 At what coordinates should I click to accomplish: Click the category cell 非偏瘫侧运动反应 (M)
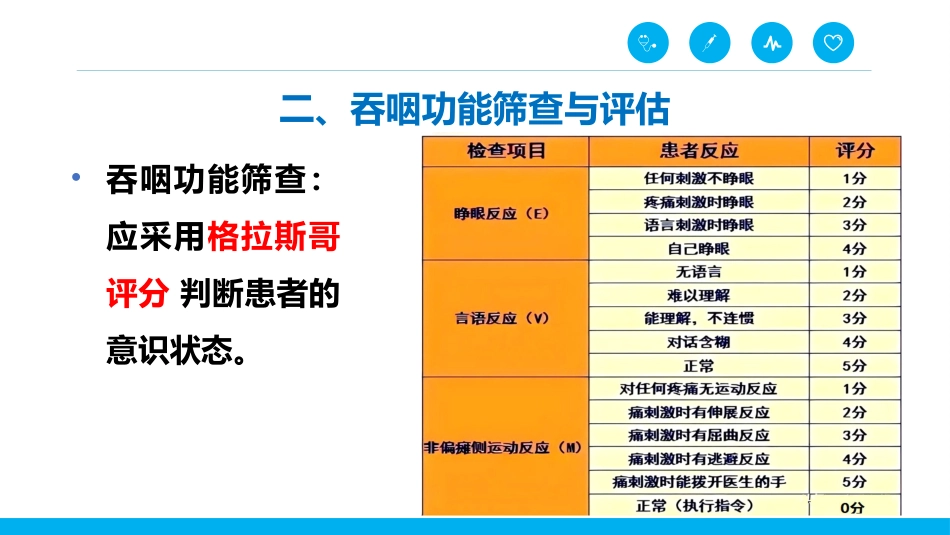[x=506, y=447]
